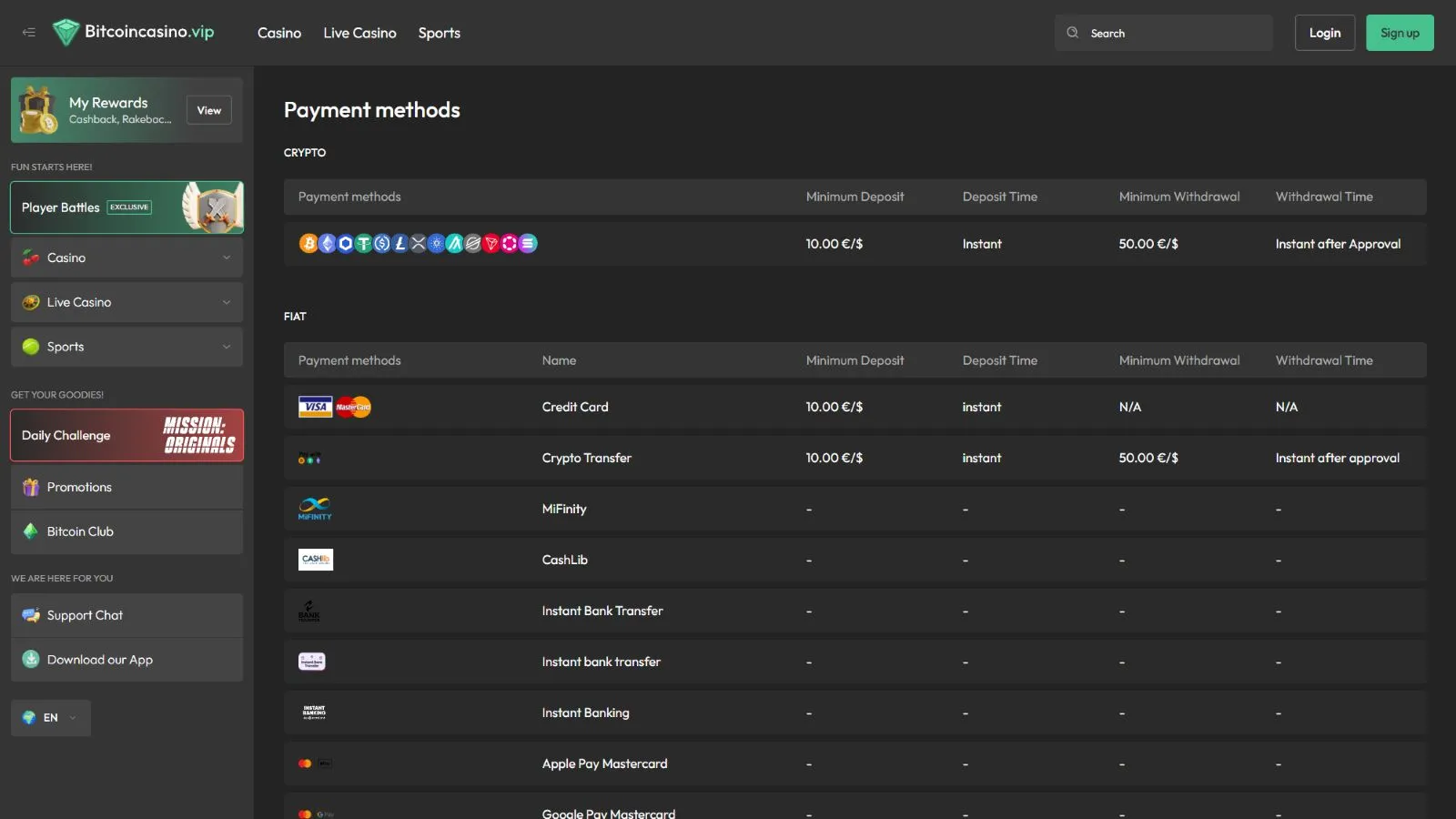This screenshot has width=1456, height=819.
Task: Open Live Casino in top navigation
Action: (x=359, y=33)
